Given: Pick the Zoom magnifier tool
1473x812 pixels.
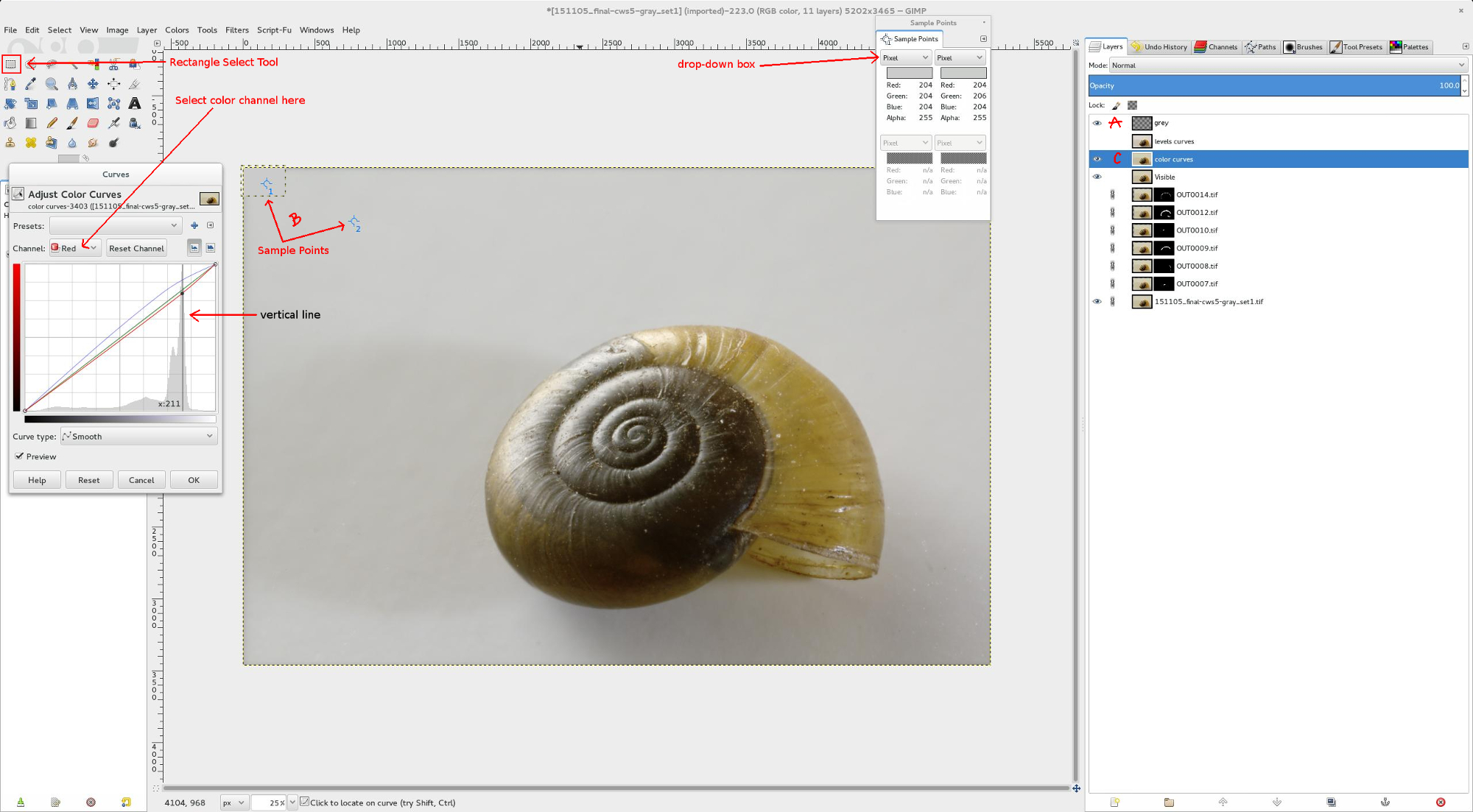Looking at the screenshot, I should coord(52,84).
